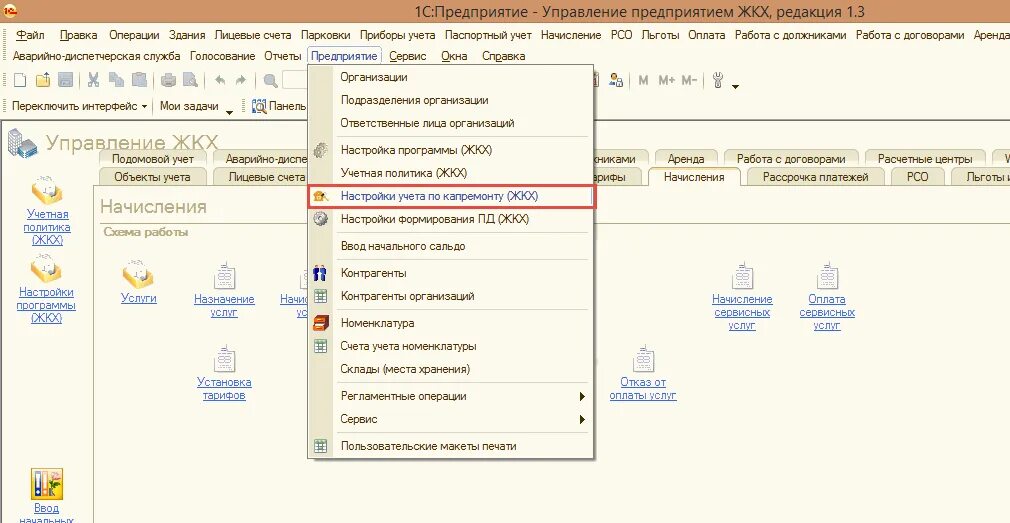This screenshot has height=523, width=1010.
Task: Click the Find magnifier icon
Action: (271, 81)
